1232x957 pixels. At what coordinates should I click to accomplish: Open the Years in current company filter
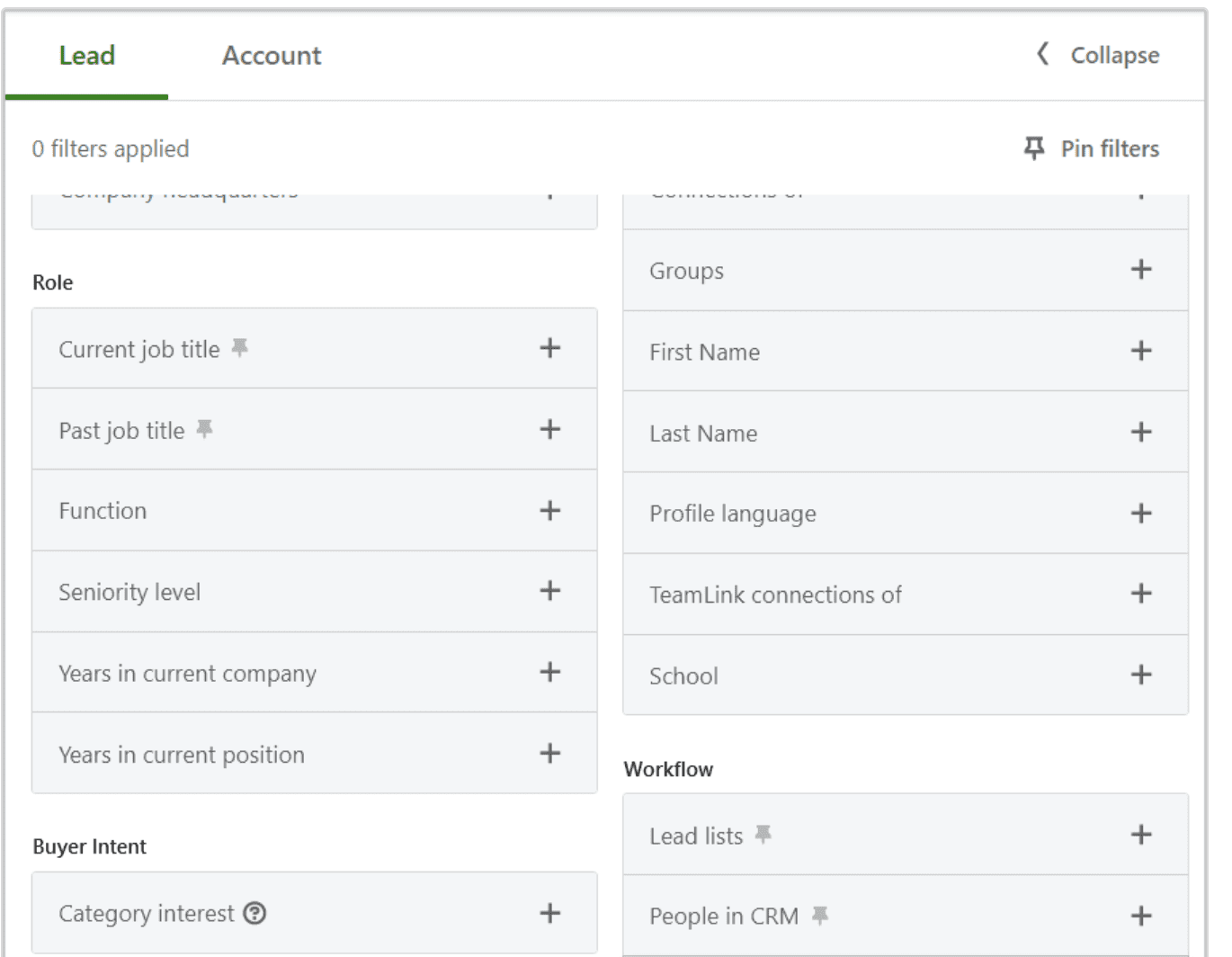point(550,673)
